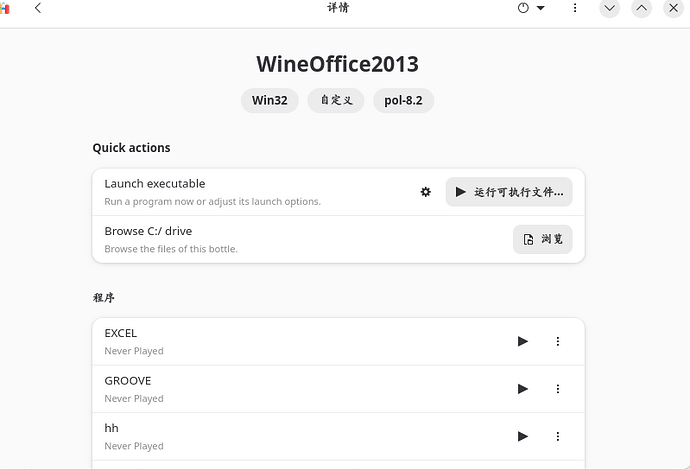Image resolution: width=690 pixels, height=470 pixels.
Task: Open the hh three-dot options menu
Action: click(558, 436)
